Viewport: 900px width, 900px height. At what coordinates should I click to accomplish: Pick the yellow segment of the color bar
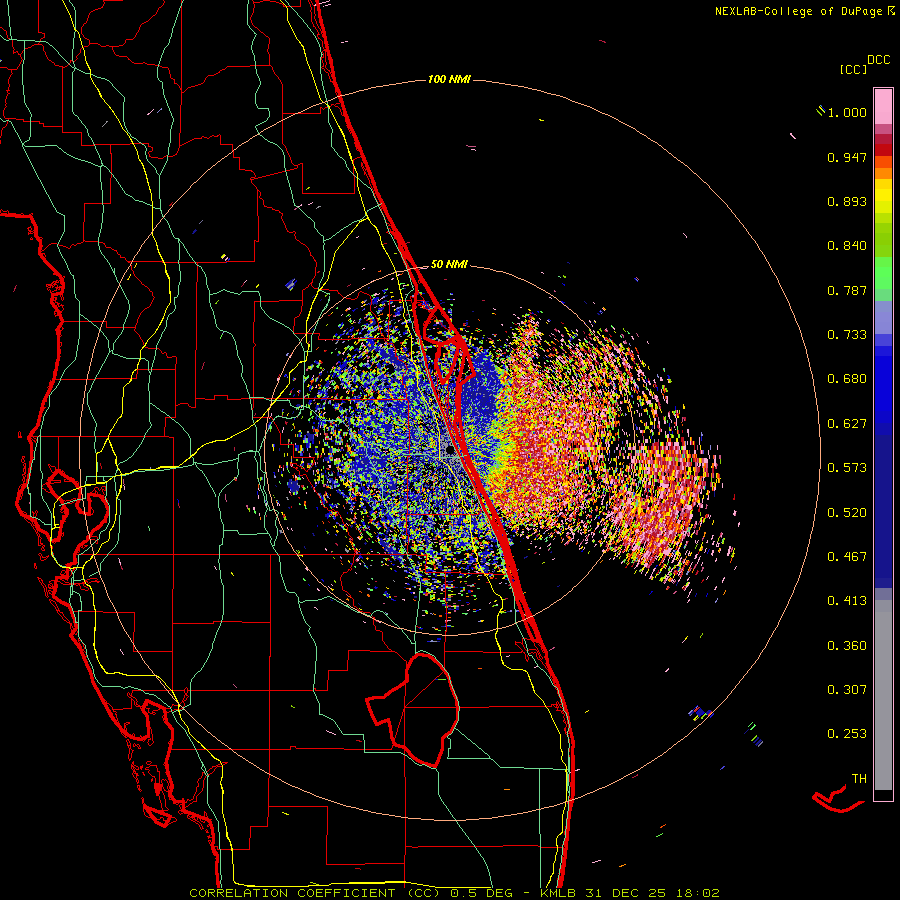click(x=883, y=196)
